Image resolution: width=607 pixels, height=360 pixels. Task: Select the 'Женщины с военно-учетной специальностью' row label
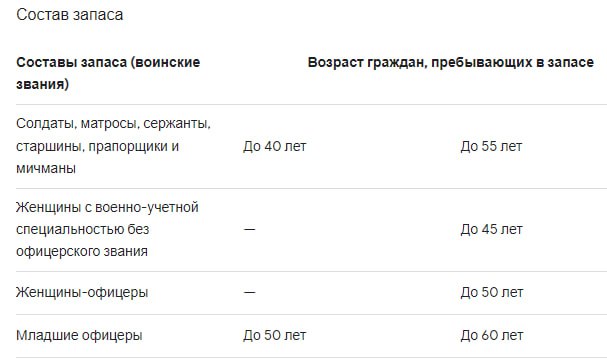[x=107, y=230]
